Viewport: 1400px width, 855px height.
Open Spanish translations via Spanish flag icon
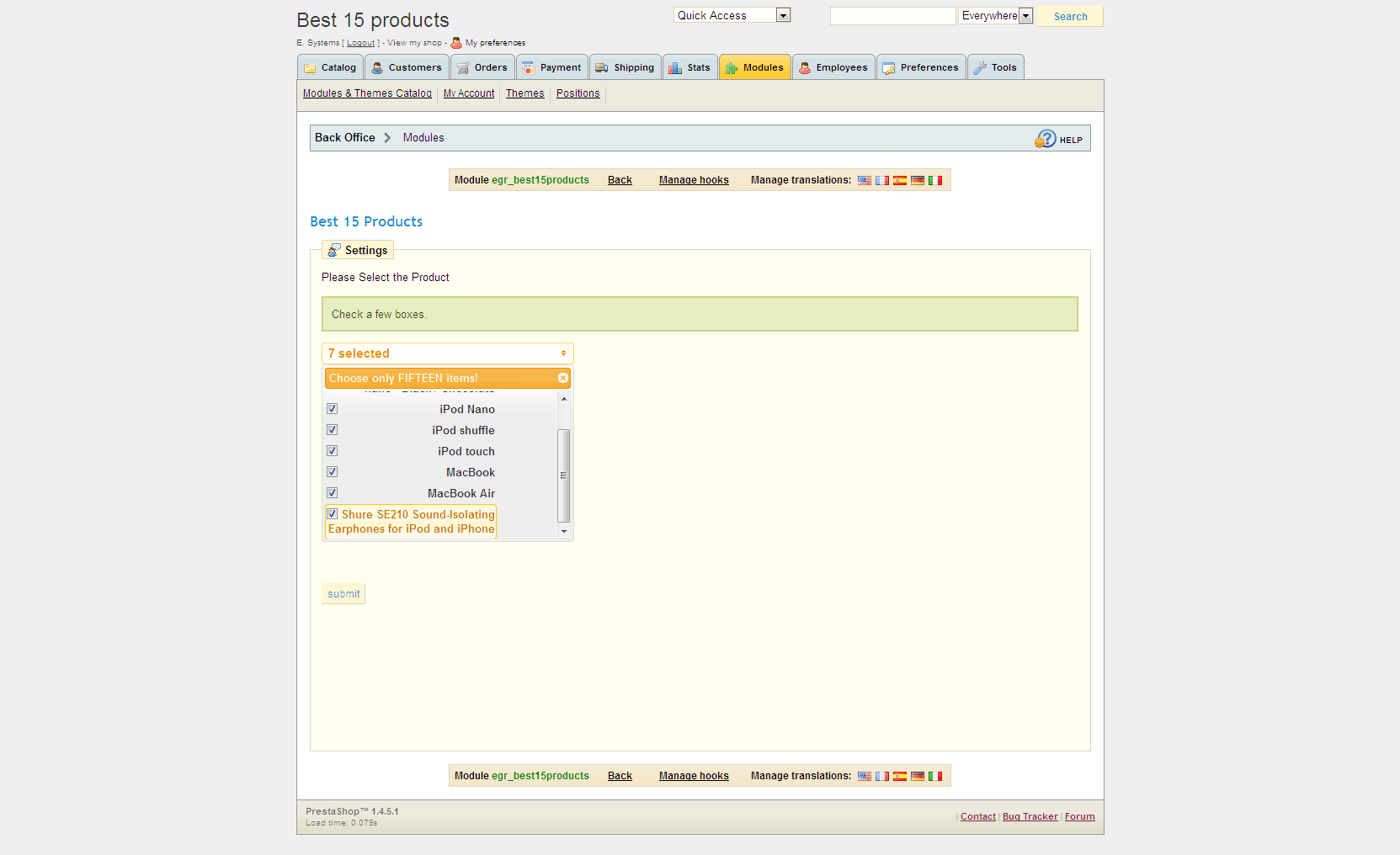[x=900, y=180]
